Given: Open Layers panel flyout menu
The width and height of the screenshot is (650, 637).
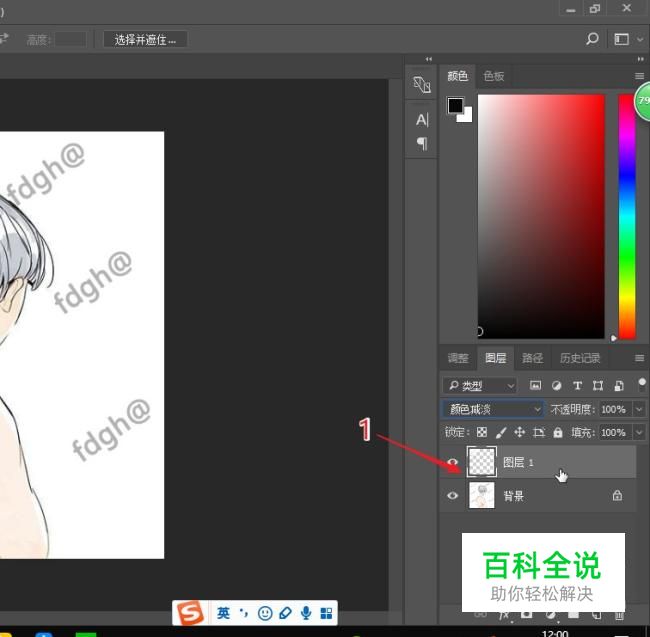Looking at the screenshot, I should (639, 358).
